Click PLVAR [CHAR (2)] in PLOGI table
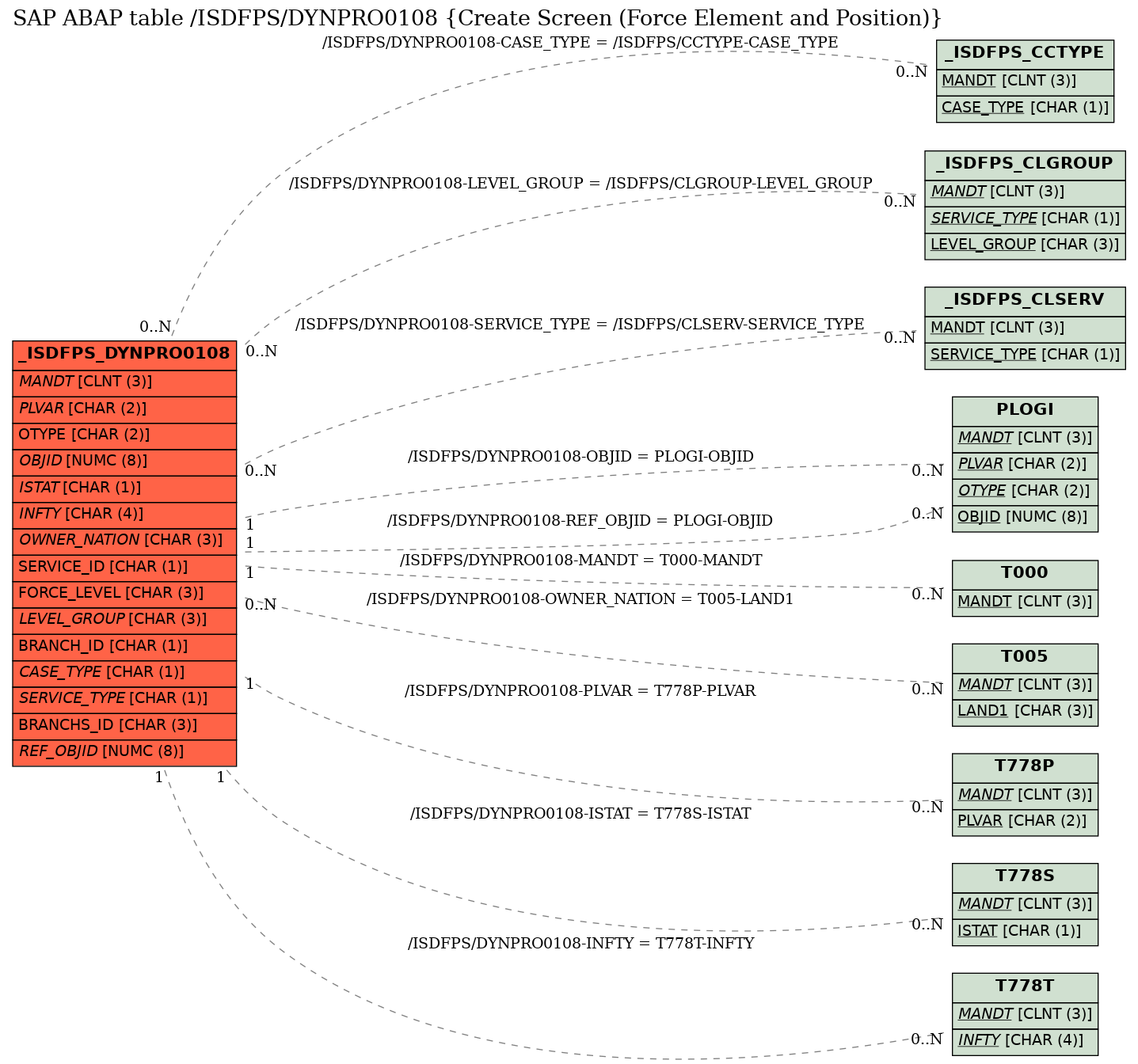The width and height of the screenshot is (1138, 1064). coord(1025,464)
